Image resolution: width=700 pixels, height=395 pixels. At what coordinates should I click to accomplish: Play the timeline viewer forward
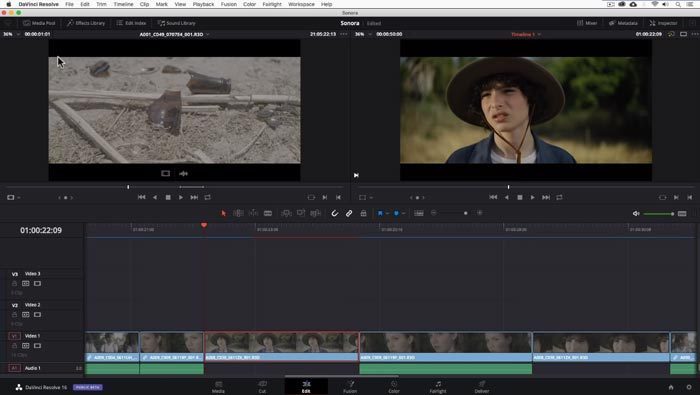[533, 197]
